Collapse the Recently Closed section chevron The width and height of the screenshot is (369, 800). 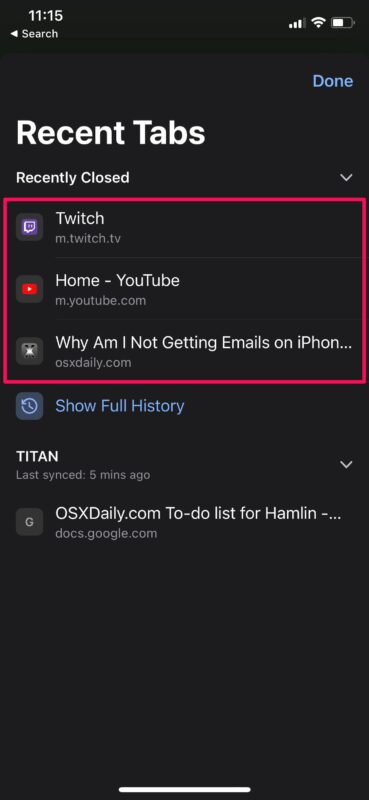click(x=347, y=178)
